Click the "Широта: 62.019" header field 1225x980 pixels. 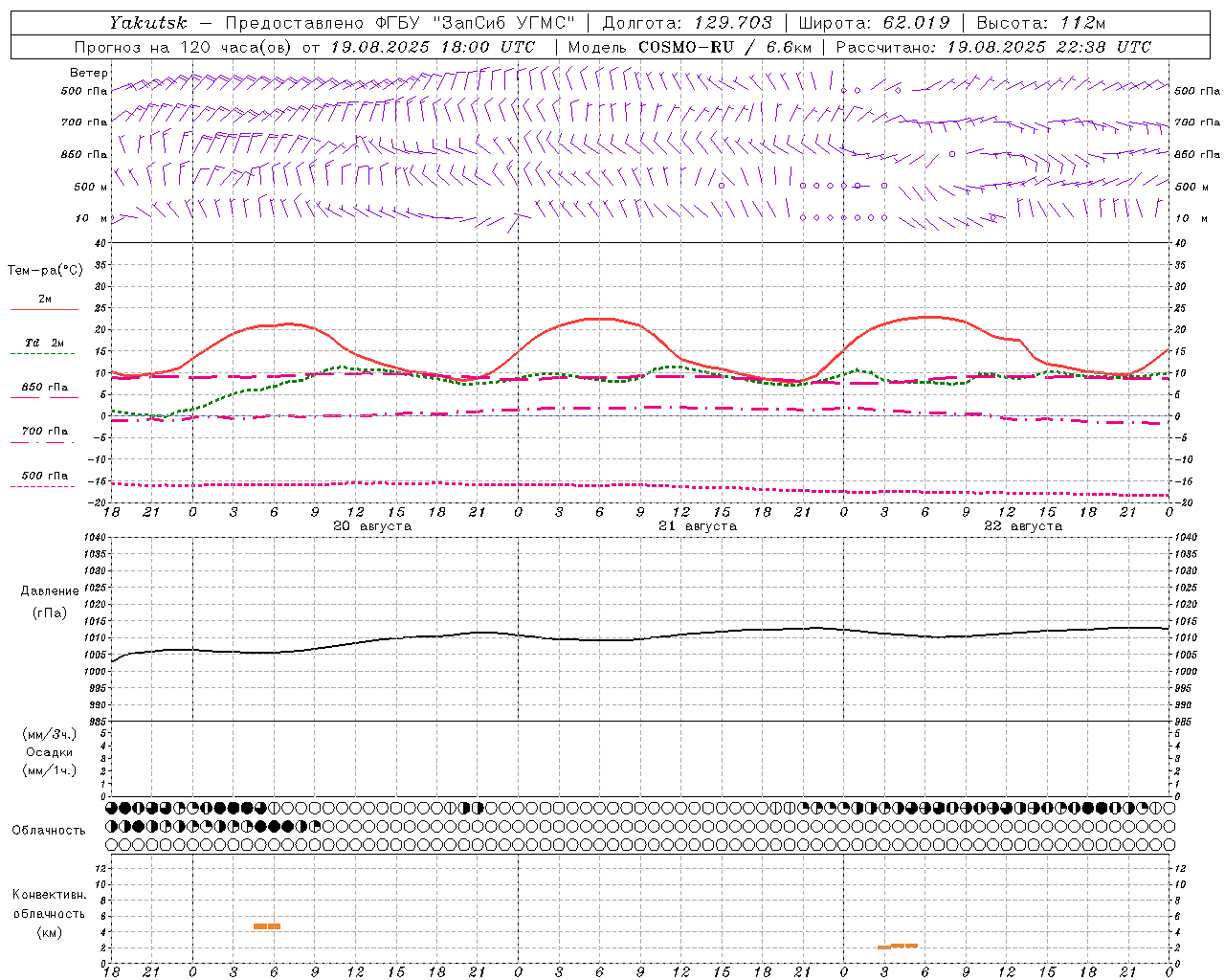874,23
